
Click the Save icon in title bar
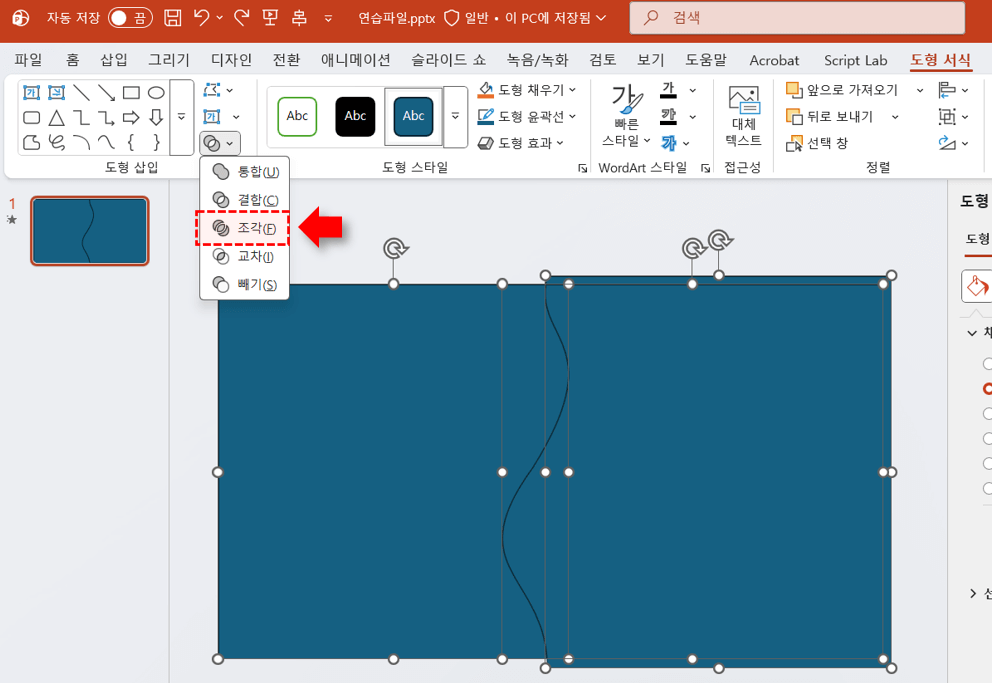point(172,17)
